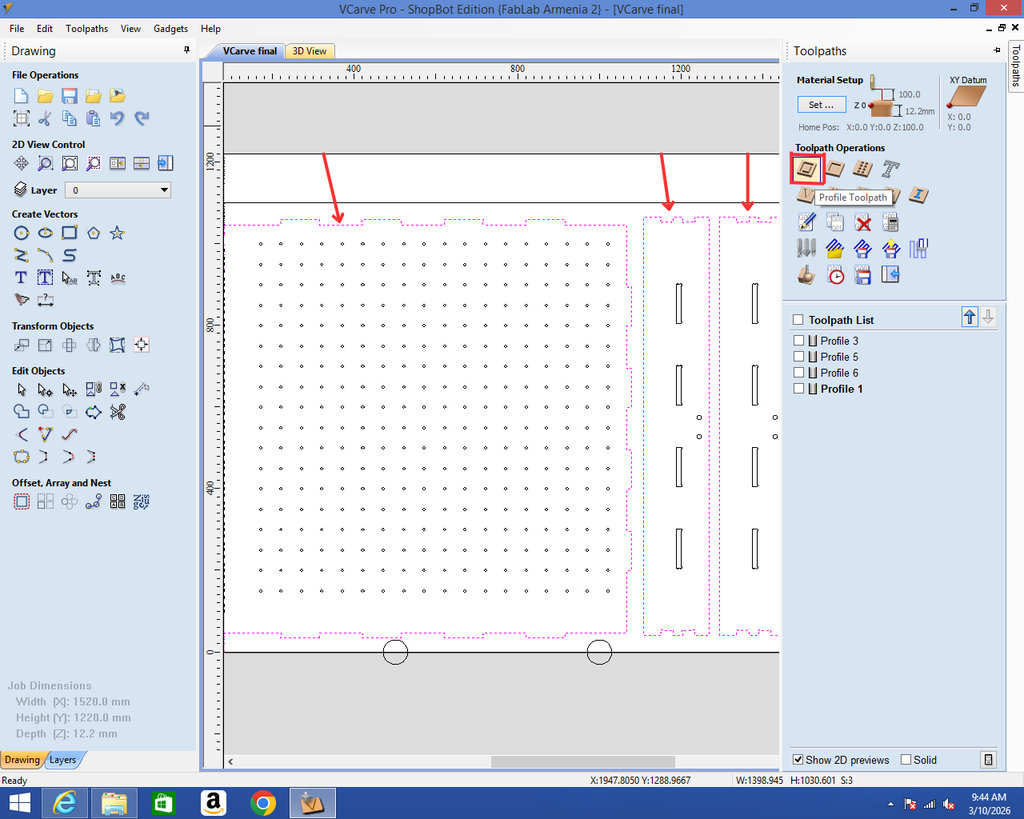This screenshot has height=819, width=1024.
Task: Open the Offset Vectors tool
Action: pos(21,502)
